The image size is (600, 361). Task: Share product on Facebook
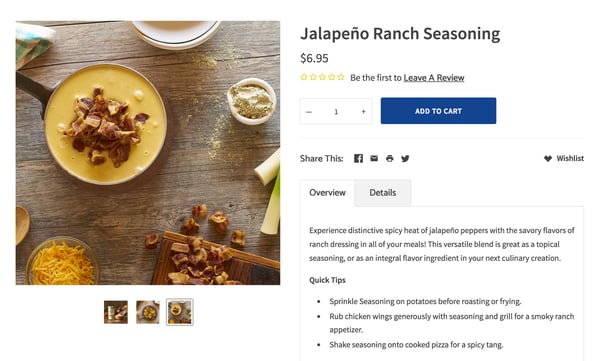click(x=358, y=158)
